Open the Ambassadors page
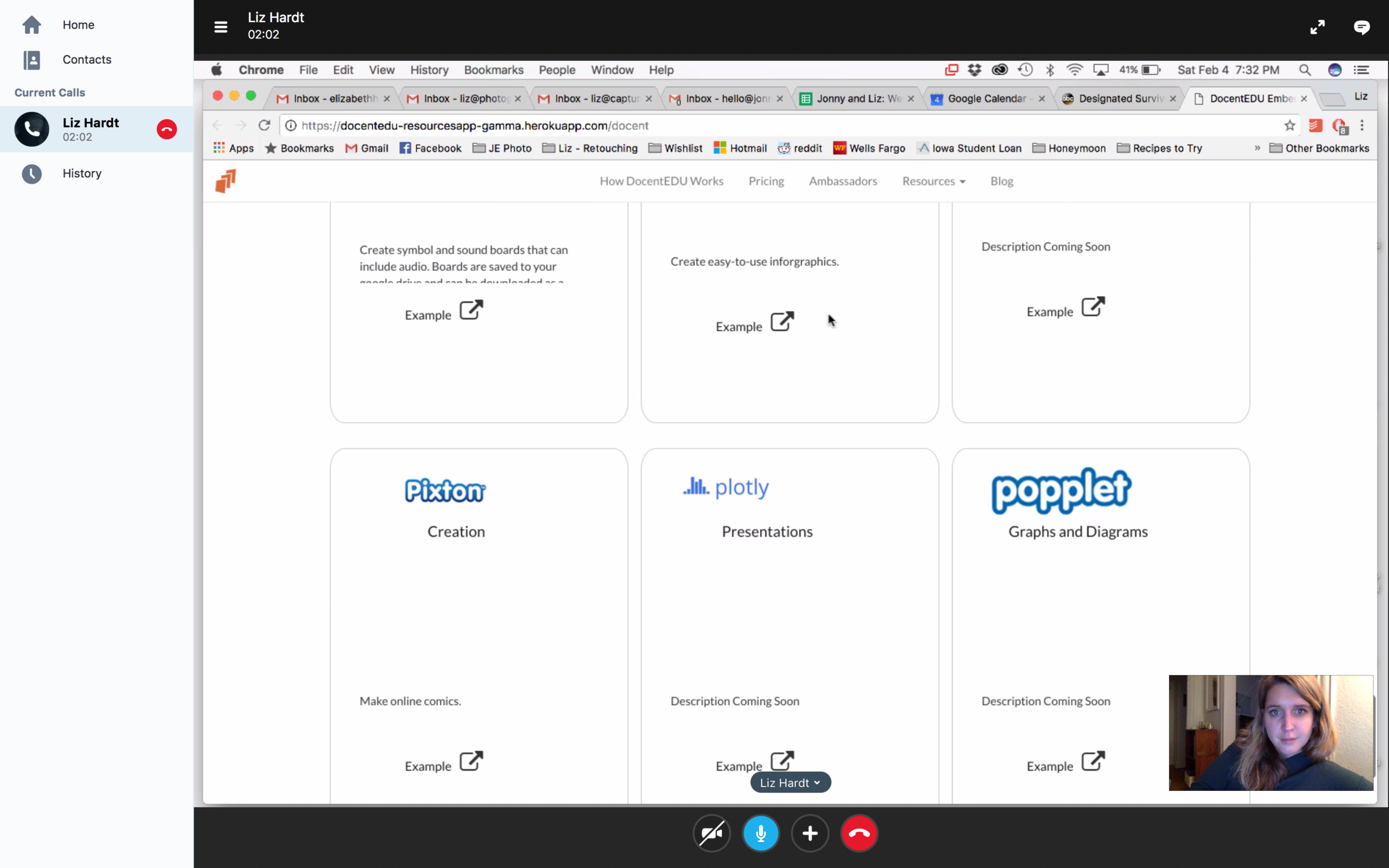Image resolution: width=1389 pixels, height=868 pixels. (x=843, y=181)
